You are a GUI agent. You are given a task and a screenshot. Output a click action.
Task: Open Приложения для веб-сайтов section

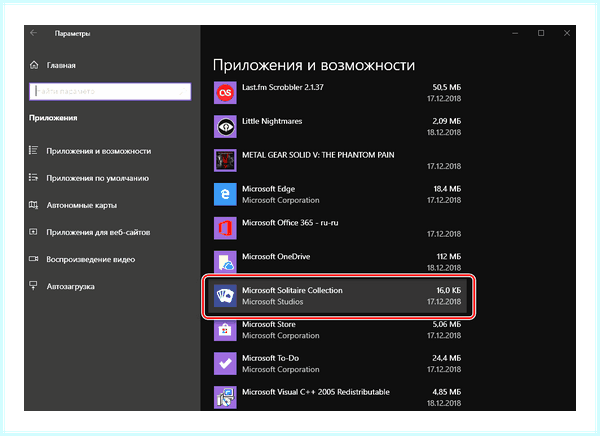click(98, 232)
